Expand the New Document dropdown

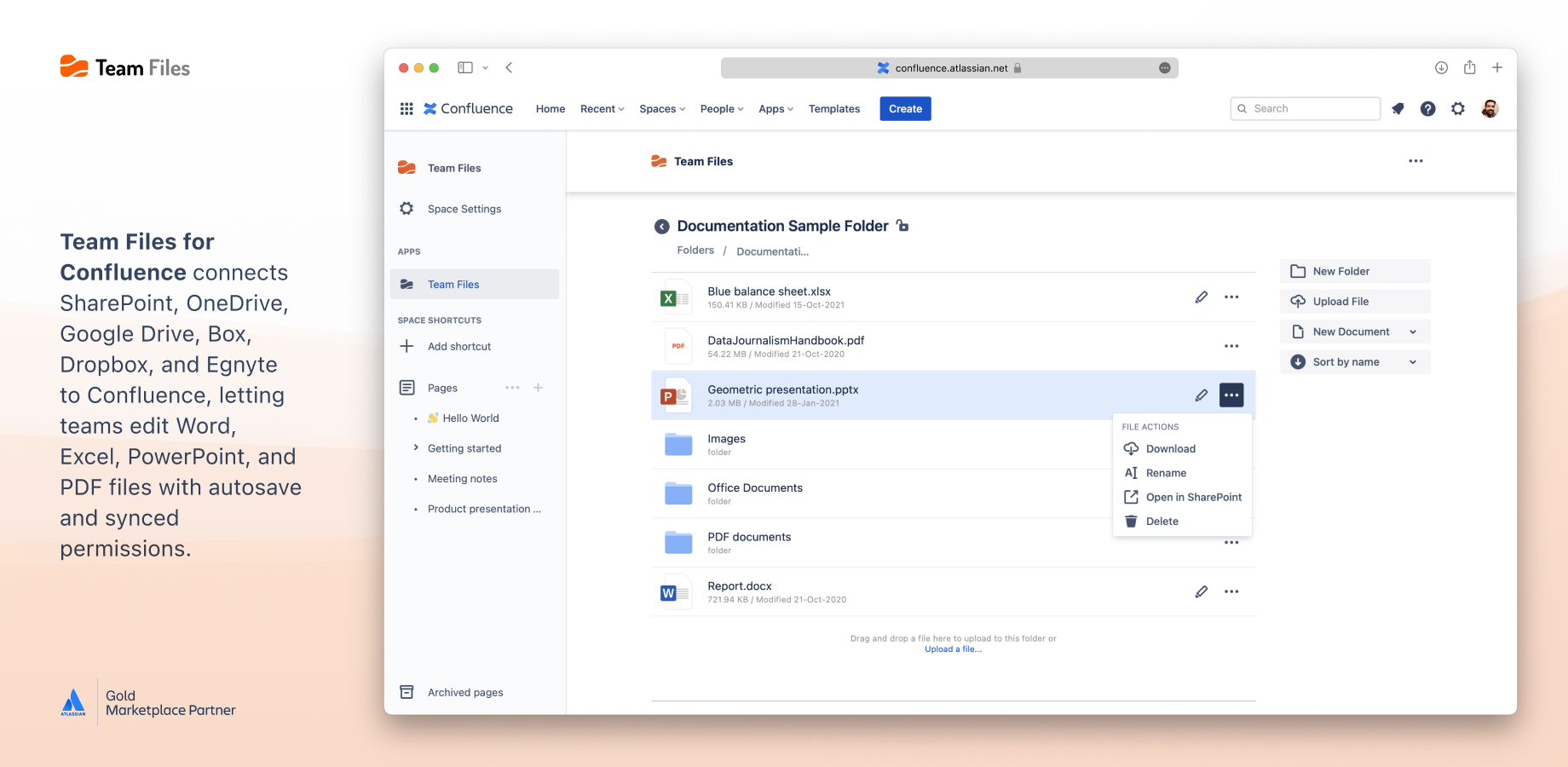pos(1412,332)
